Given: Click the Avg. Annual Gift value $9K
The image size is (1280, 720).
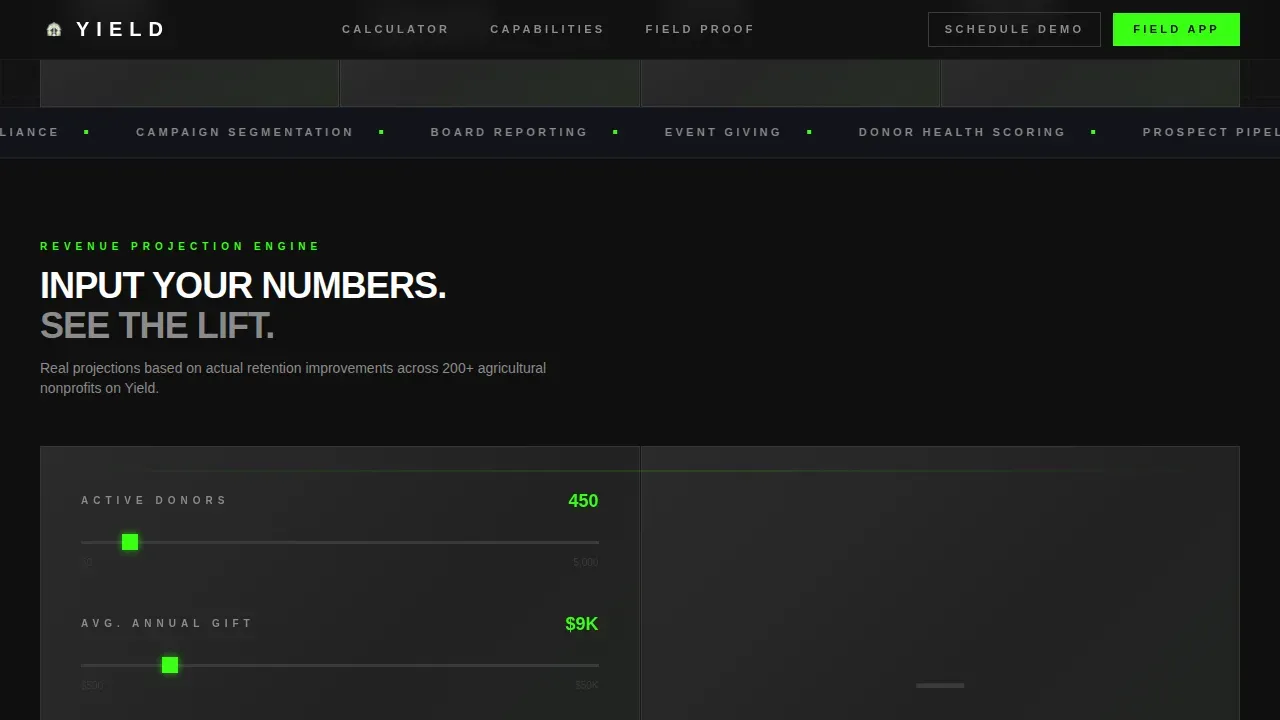Looking at the screenshot, I should tap(582, 624).
